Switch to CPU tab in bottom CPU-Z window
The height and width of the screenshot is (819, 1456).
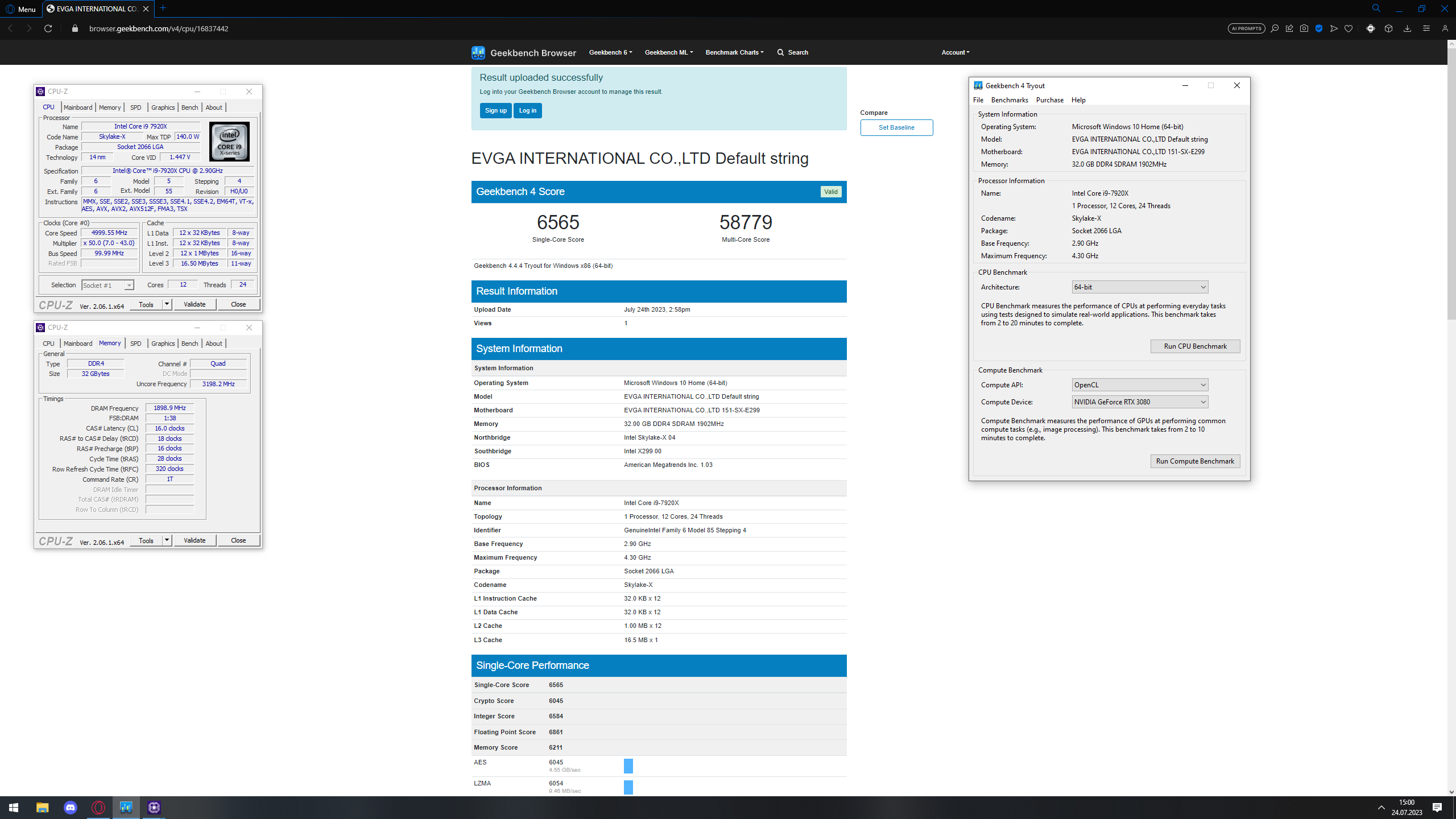(x=48, y=344)
